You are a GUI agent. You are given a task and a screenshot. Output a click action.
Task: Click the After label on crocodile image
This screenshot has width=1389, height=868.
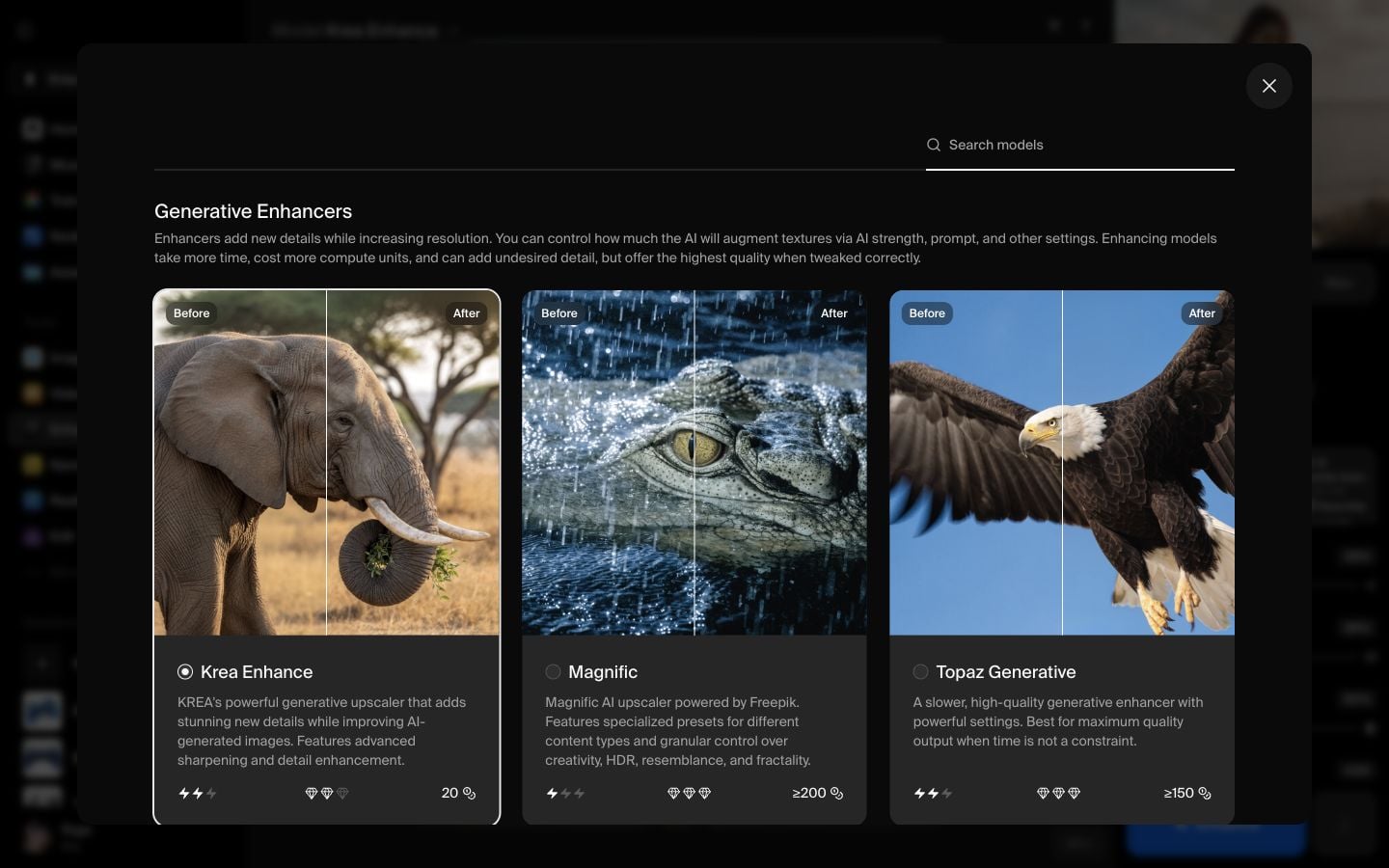[834, 313]
